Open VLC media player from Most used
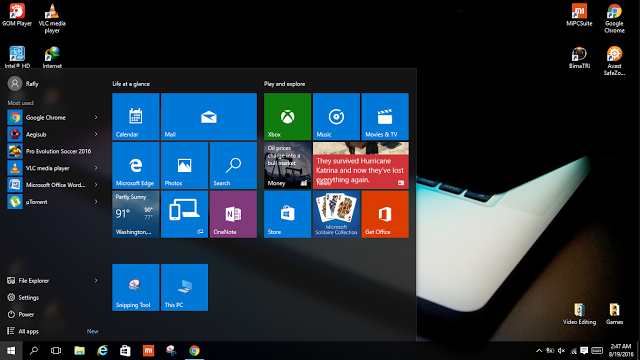 point(53,168)
